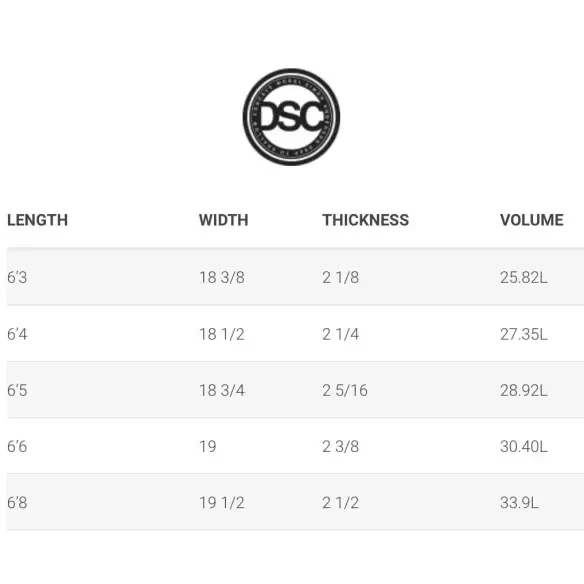
Task: Select the 27.35L volume value
Action: point(524,334)
